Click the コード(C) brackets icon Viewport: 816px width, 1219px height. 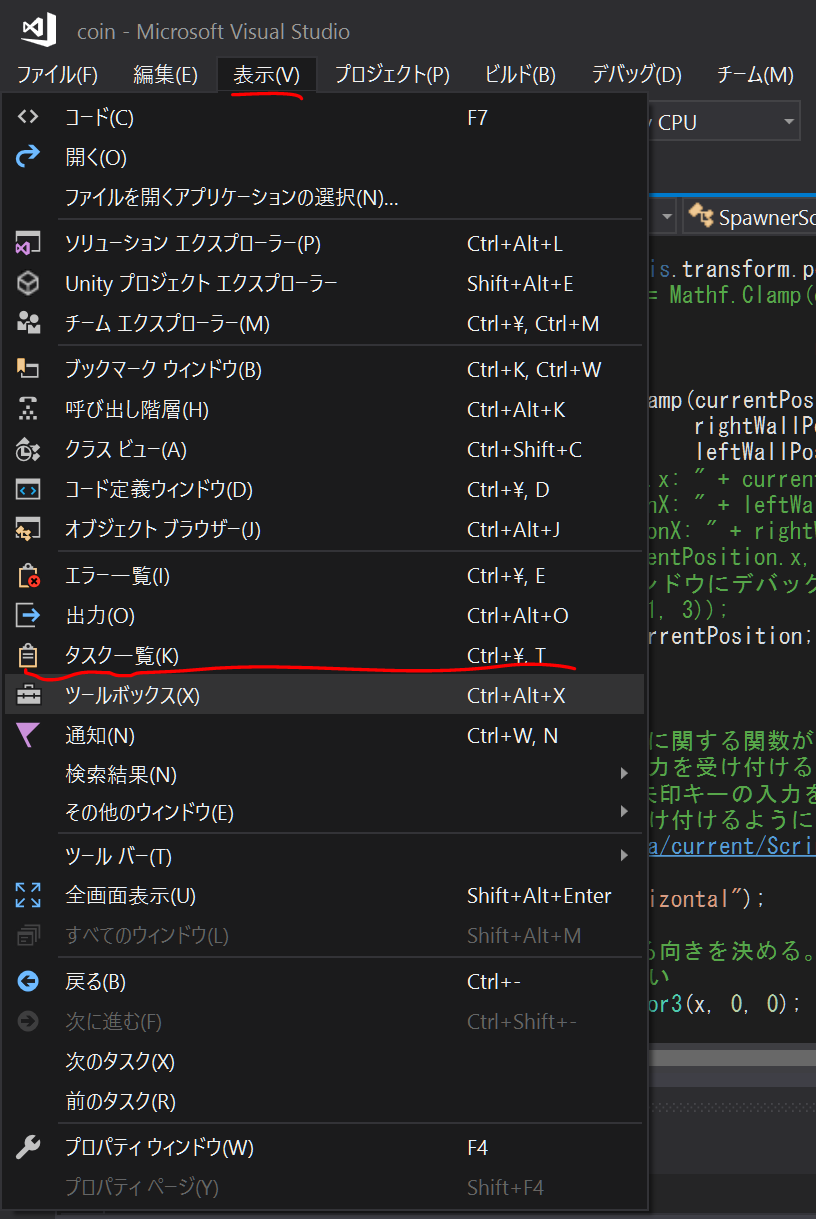tap(28, 117)
